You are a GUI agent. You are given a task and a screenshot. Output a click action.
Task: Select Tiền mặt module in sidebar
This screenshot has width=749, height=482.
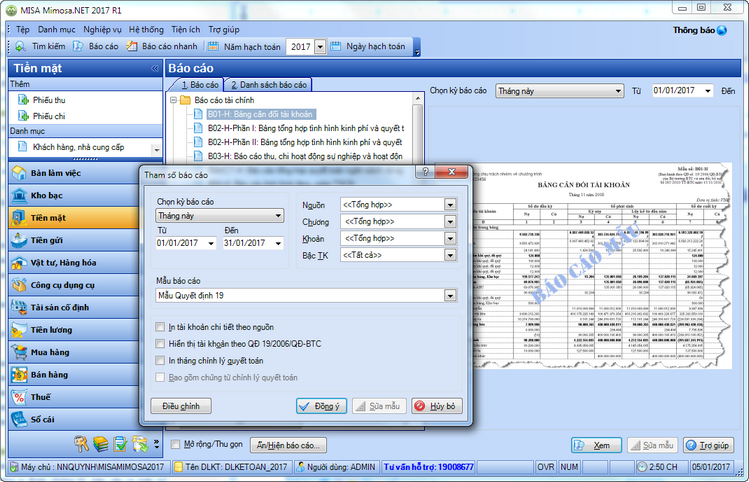pyautogui.click(x=74, y=218)
